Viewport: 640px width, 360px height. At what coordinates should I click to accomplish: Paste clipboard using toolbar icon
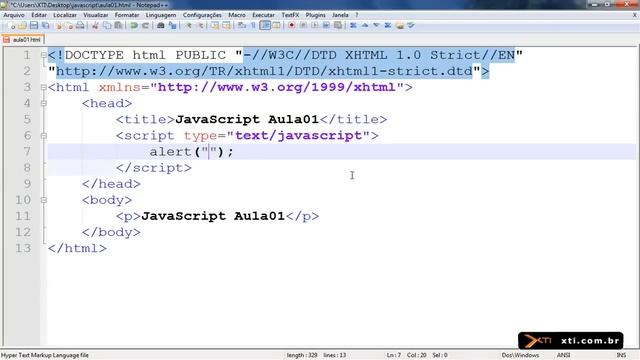118,25
